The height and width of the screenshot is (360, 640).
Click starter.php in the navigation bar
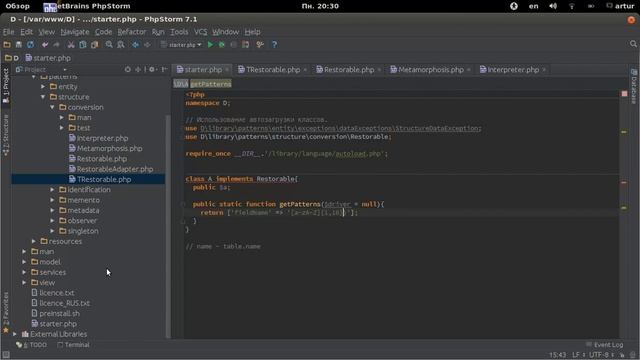tap(48, 58)
